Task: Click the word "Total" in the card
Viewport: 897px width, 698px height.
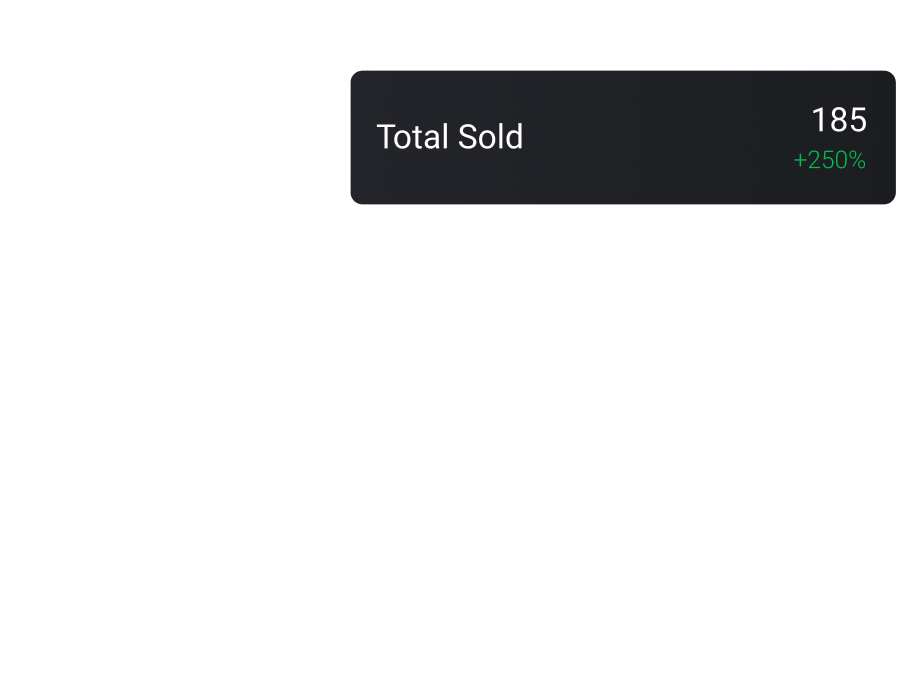Action: pyautogui.click(x=412, y=137)
